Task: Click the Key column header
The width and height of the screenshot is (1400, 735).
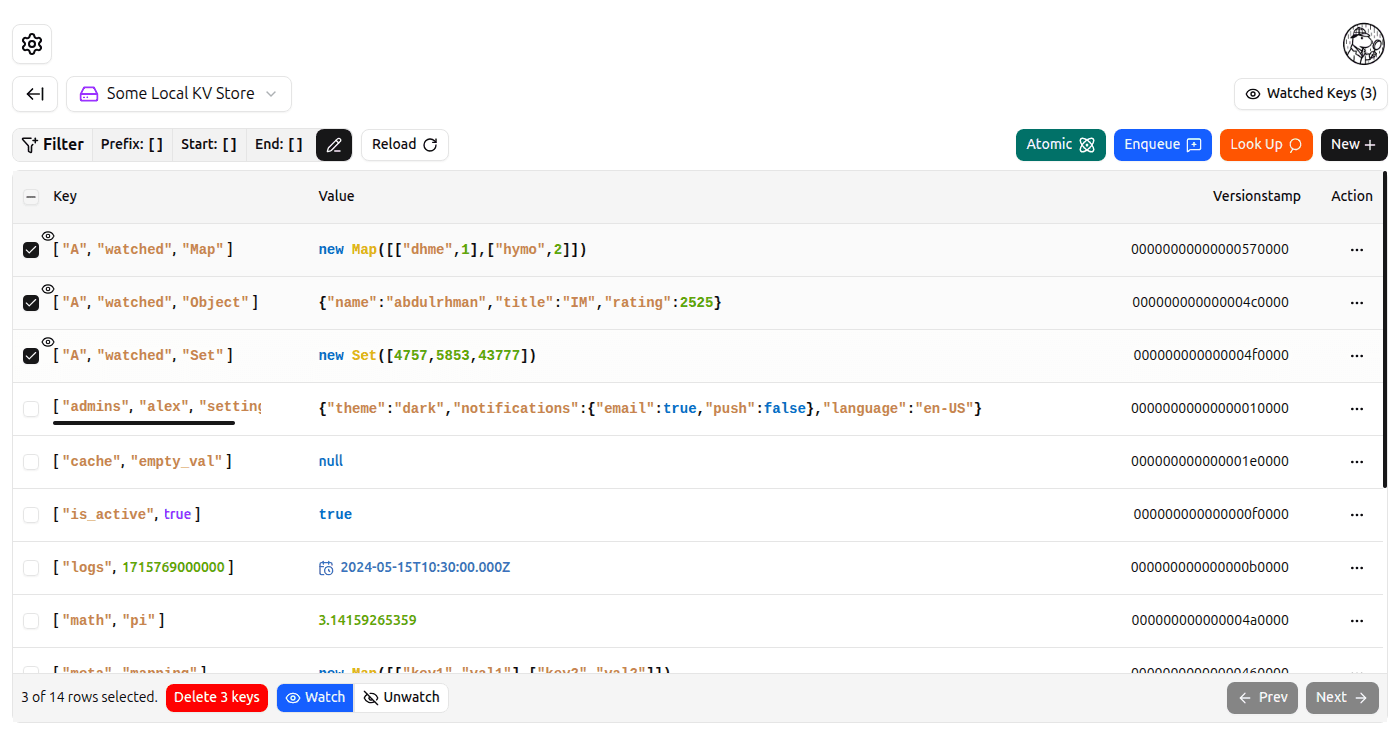Action: pyautogui.click(x=65, y=197)
